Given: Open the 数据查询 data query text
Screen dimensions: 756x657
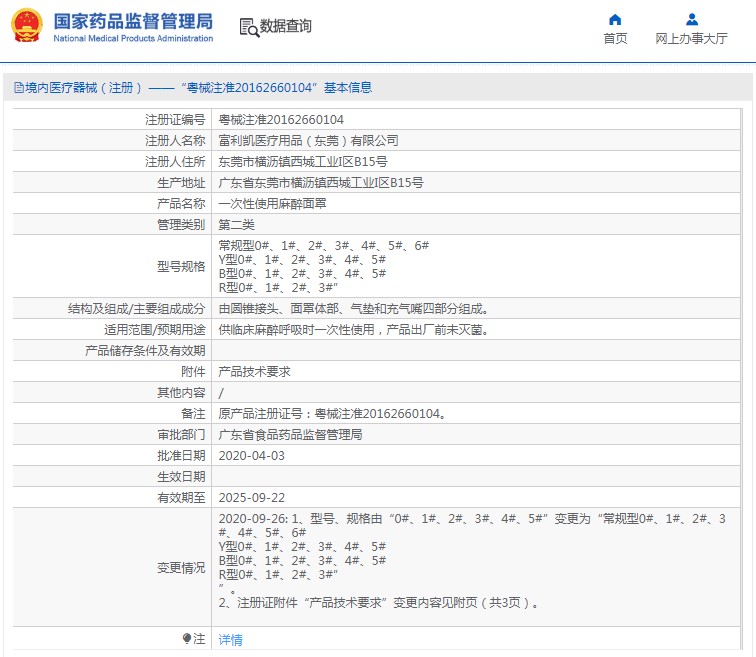Looking at the screenshot, I should coord(286,27).
